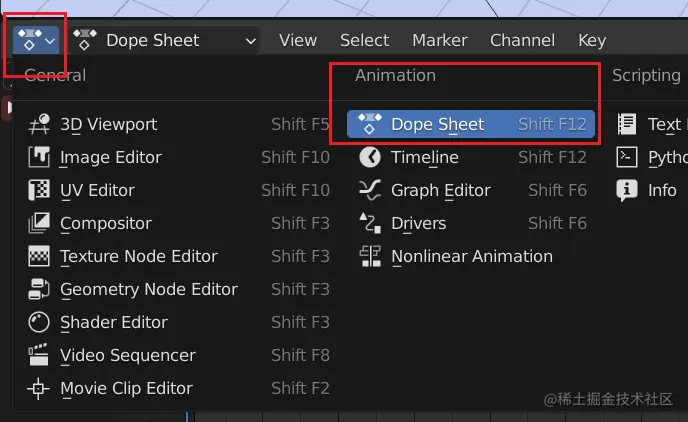Choose the highlighted Dope Sheet entry
This screenshot has width=688, height=422.
pos(470,125)
